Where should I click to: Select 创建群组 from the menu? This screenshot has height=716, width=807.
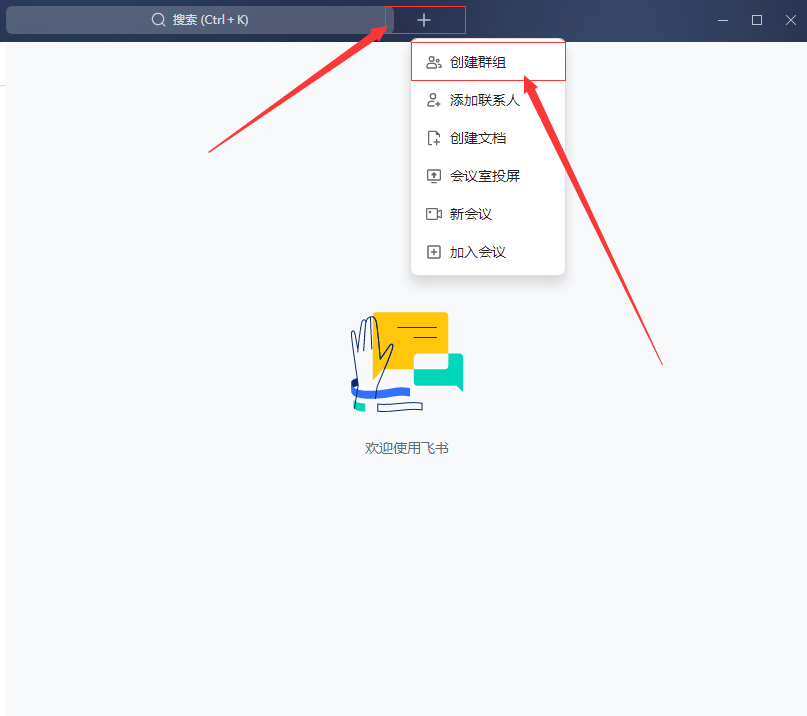[x=488, y=62]
